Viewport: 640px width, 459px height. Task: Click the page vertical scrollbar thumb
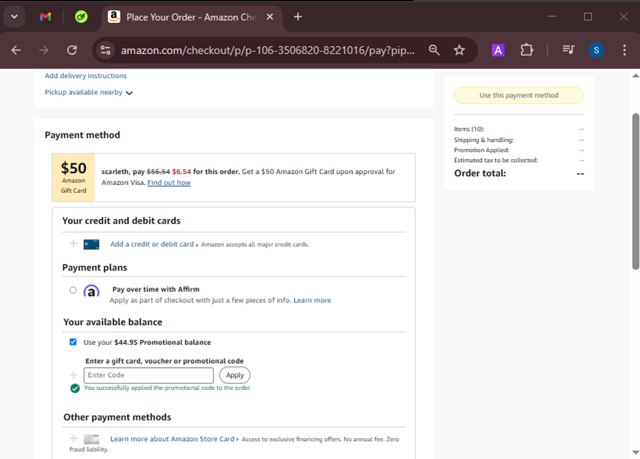(x=636, y=192)
